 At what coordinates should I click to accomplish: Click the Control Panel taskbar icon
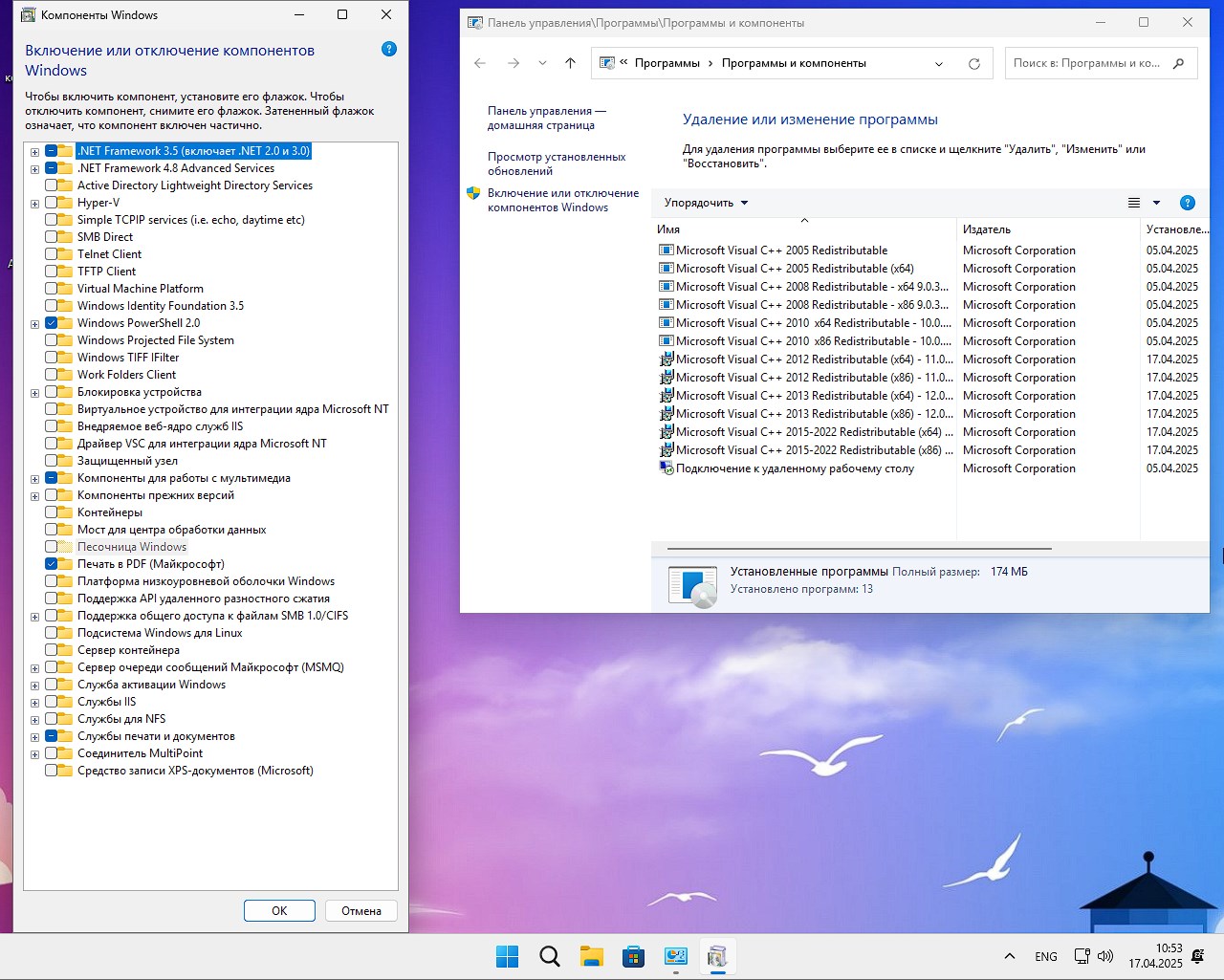tap(675, 956)
